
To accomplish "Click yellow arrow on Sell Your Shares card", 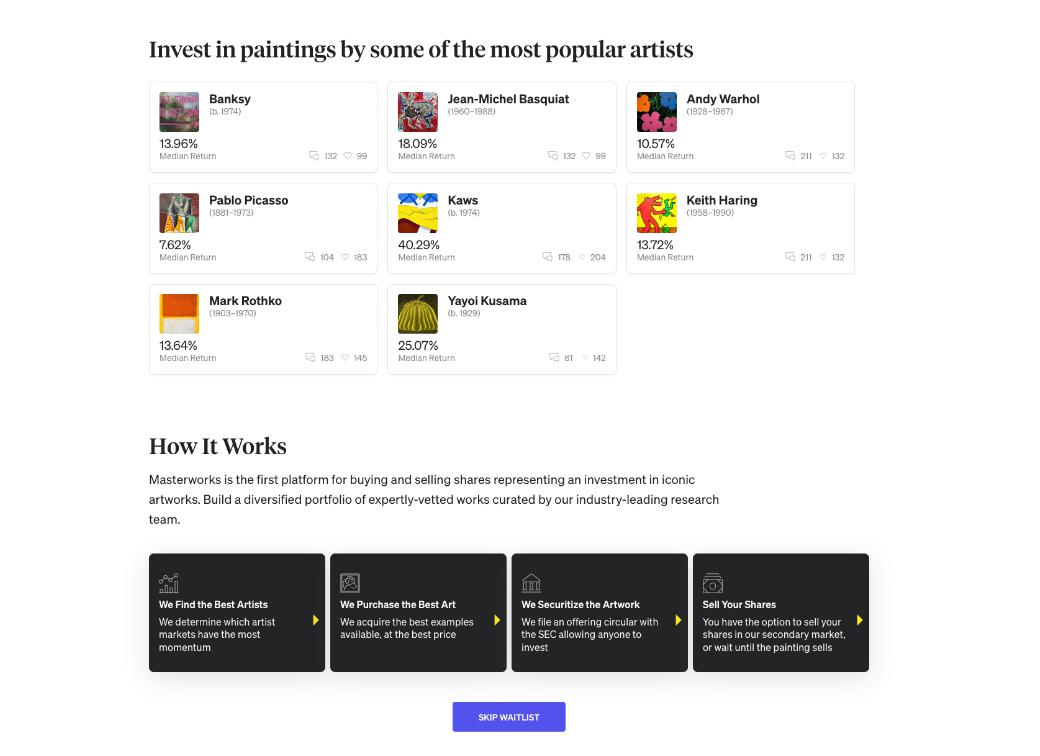I will (859, 620).
